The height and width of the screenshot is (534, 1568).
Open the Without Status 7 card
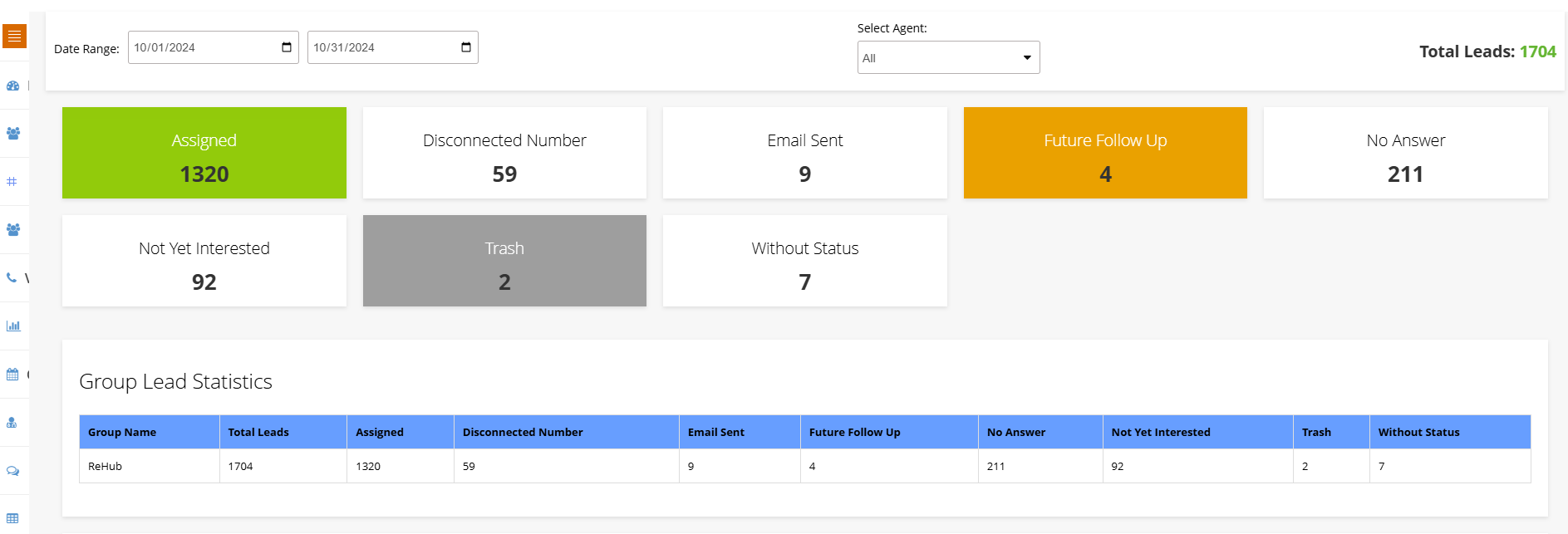coord(805,261)
